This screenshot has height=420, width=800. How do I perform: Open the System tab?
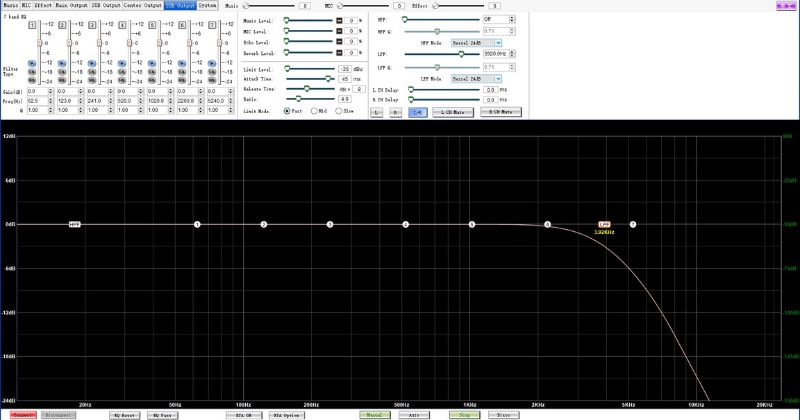[207, 5]
